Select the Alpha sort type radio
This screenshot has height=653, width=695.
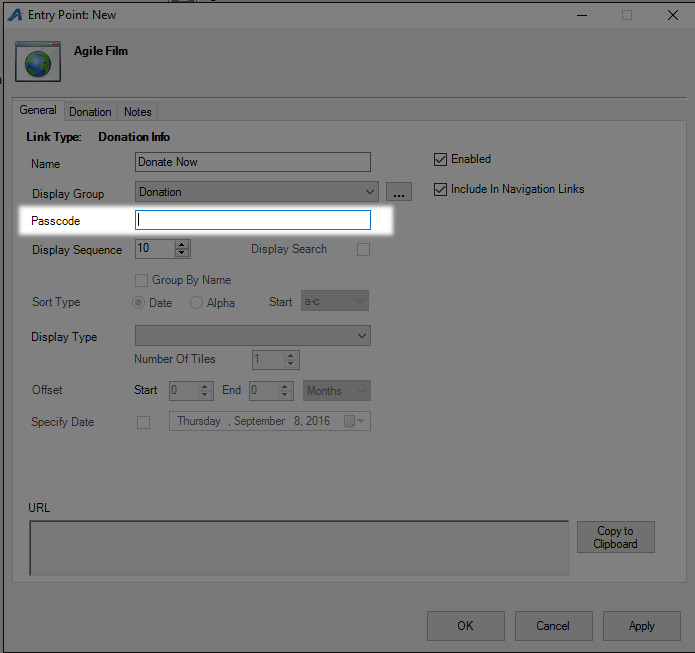196,303
